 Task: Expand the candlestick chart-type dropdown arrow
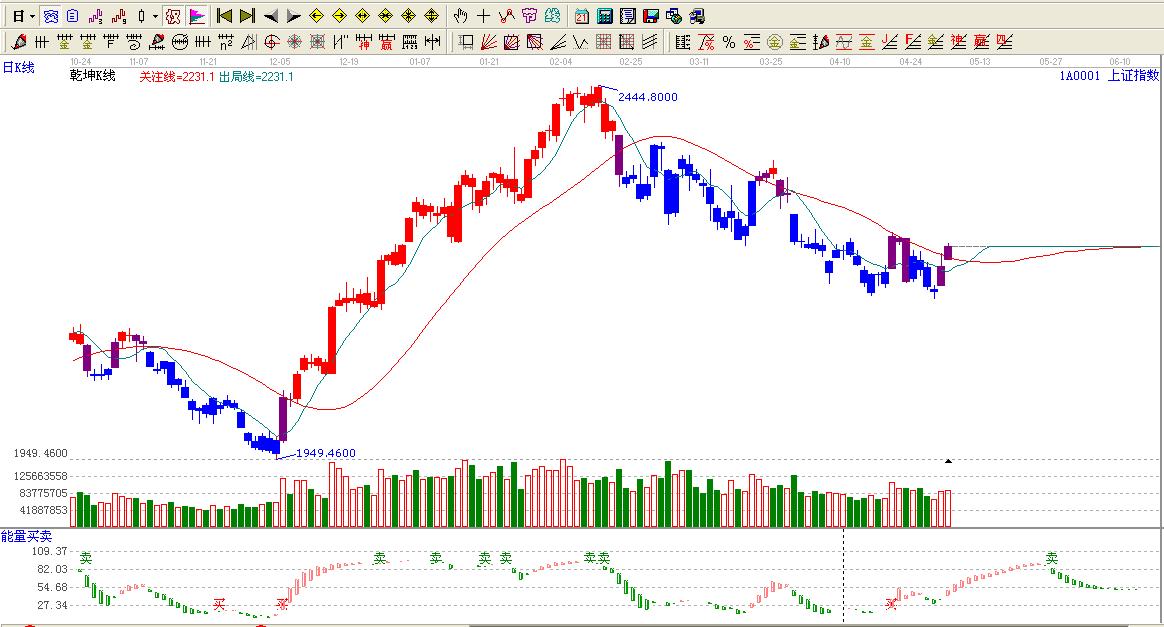point(155,16)
